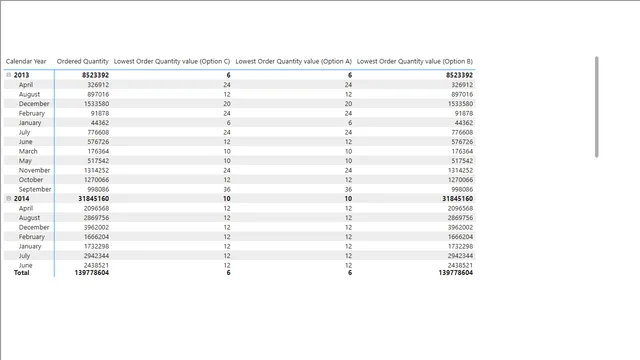Viewport: 640px width, 360px height.
Task: Sort by the Calendar Year column header
Action: [x=26, y=61]
